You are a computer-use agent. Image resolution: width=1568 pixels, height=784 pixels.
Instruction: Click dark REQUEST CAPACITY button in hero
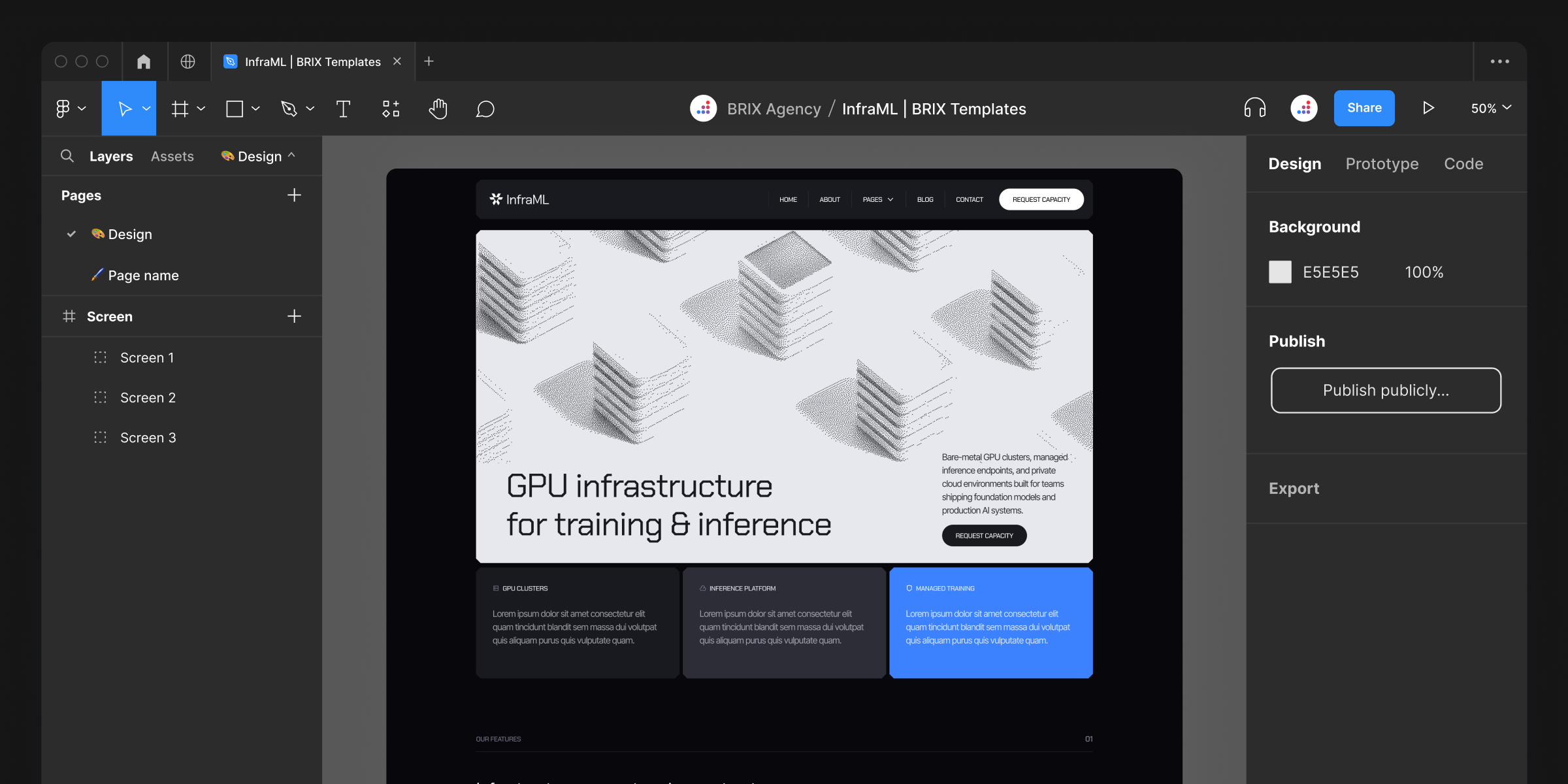click(x=984, y=536)
